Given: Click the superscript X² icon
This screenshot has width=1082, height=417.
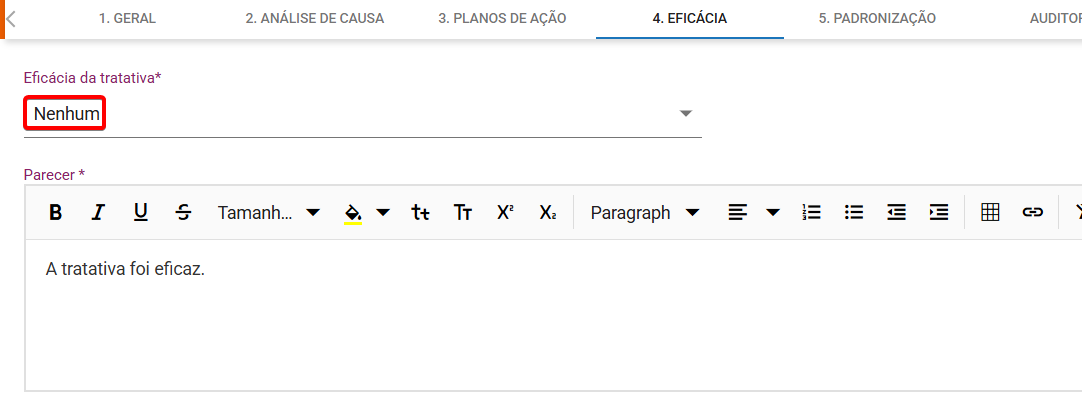Looking at the screenshot, I should (x=505, y=213).
